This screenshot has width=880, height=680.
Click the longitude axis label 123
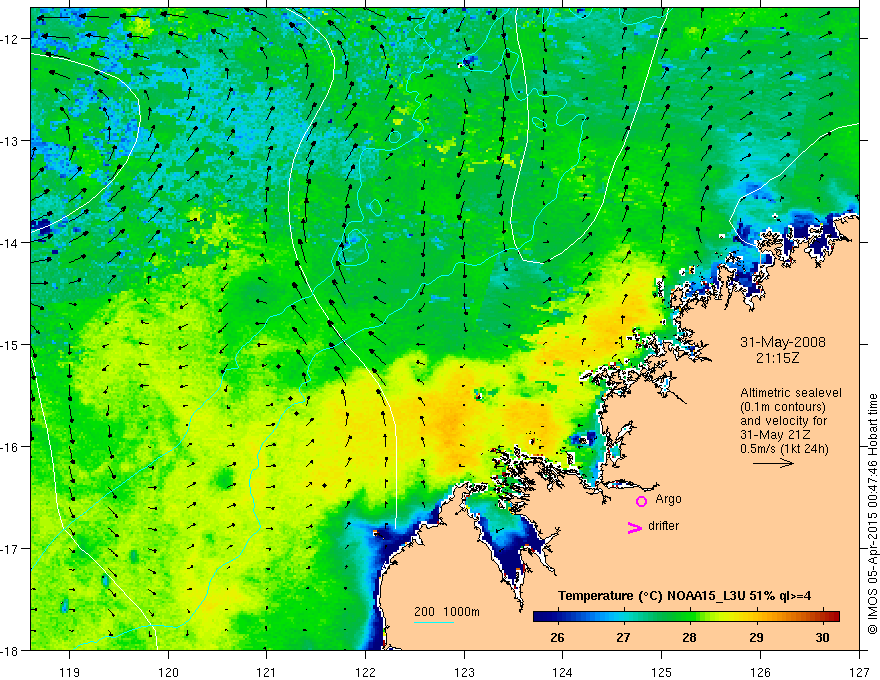(x=464, y=672)
